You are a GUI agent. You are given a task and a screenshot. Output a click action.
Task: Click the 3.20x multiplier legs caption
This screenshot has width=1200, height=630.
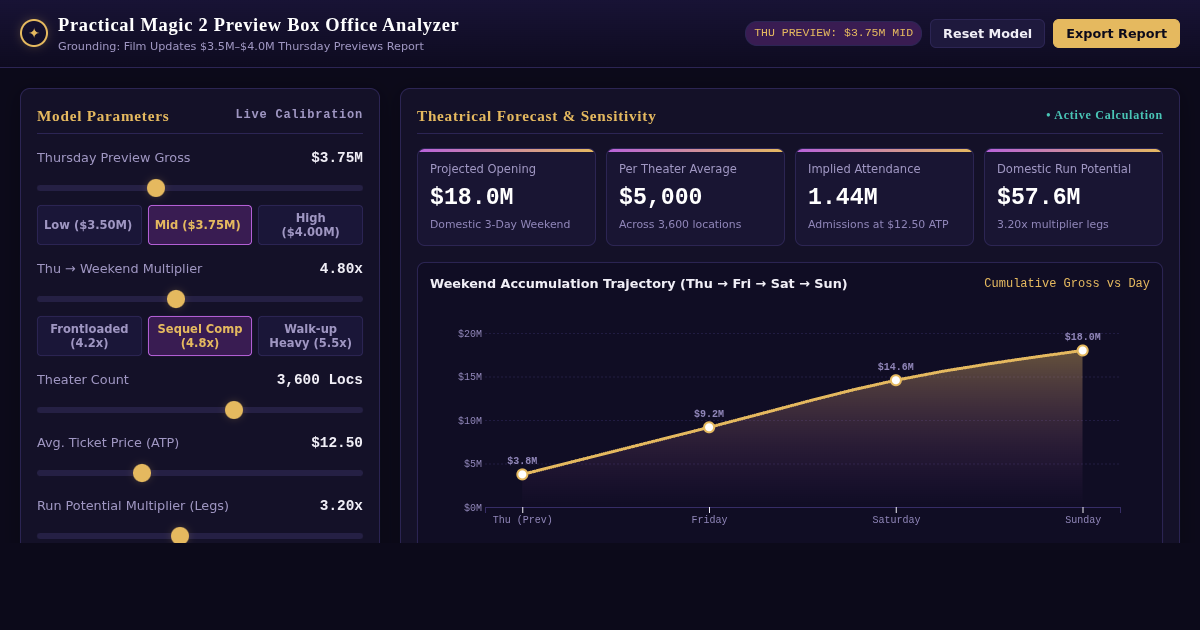tap(1053, 224)
